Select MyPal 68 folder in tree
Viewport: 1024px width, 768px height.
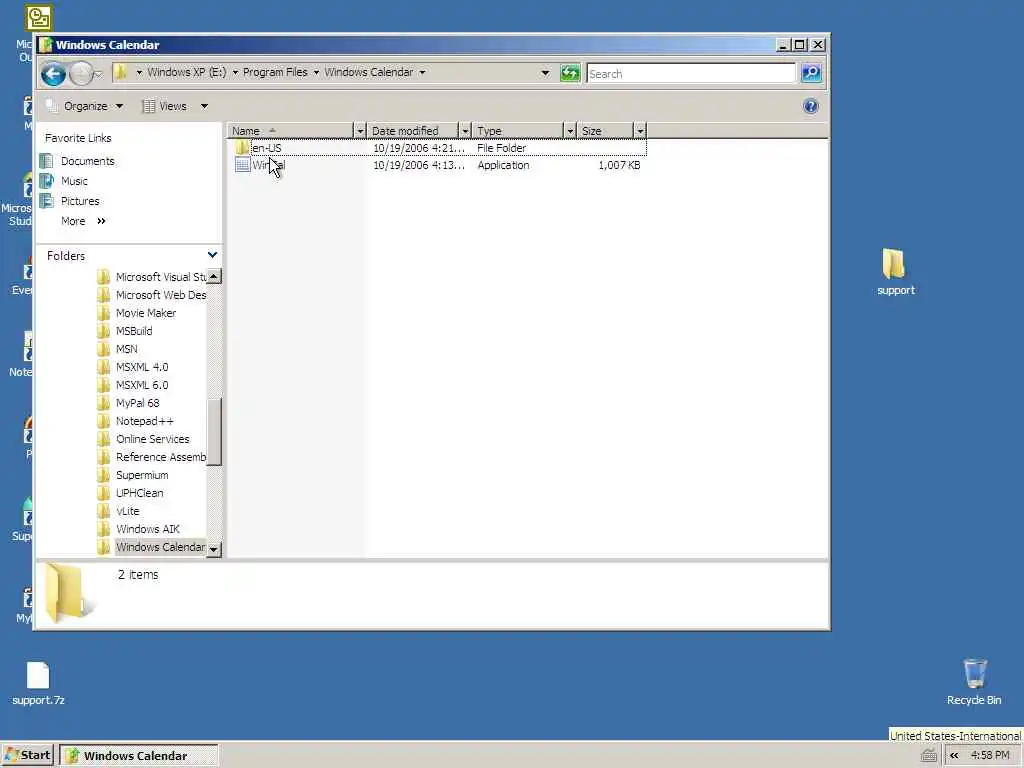[x=137, y=403]
